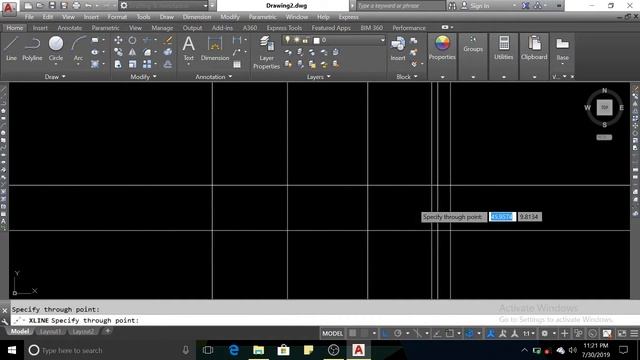Toggle Clean Screen in status bar
640x360 pixels.
[622, 333]
